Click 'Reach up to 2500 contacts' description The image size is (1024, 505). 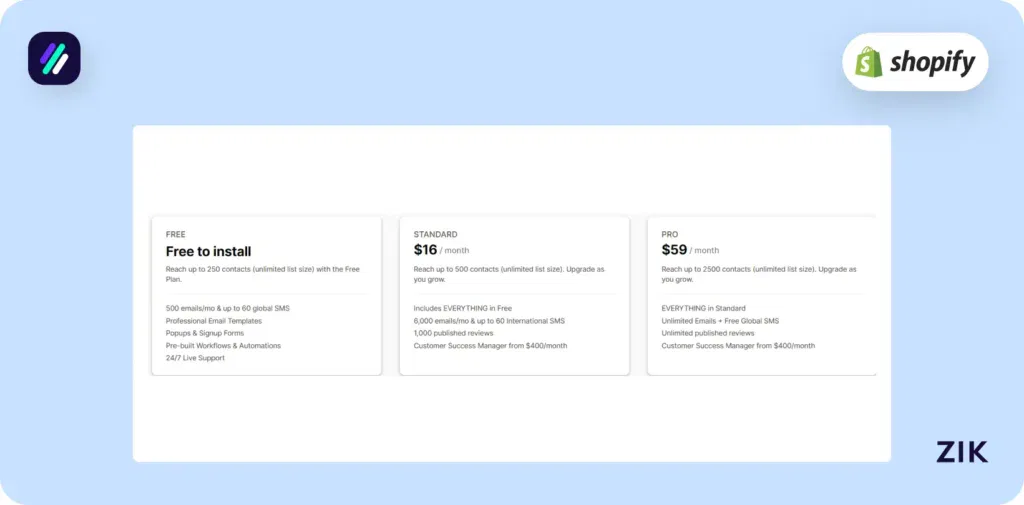(x=759, y=274)
